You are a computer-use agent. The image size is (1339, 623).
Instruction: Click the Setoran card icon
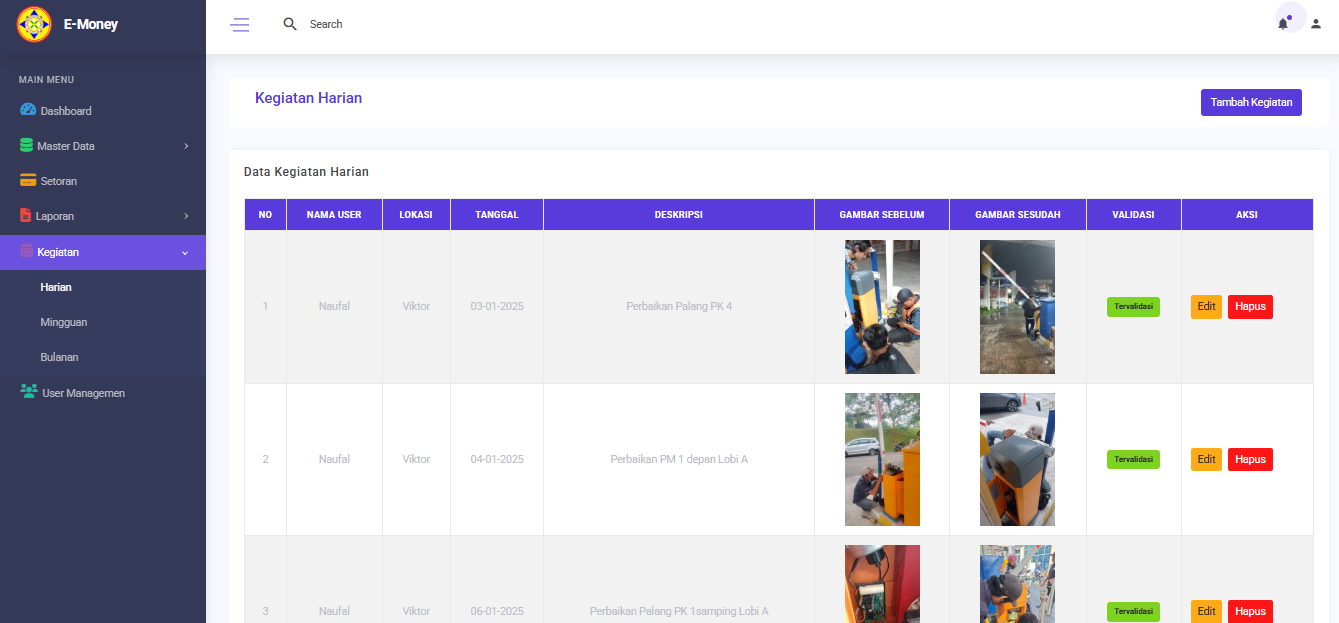(28, 181)
